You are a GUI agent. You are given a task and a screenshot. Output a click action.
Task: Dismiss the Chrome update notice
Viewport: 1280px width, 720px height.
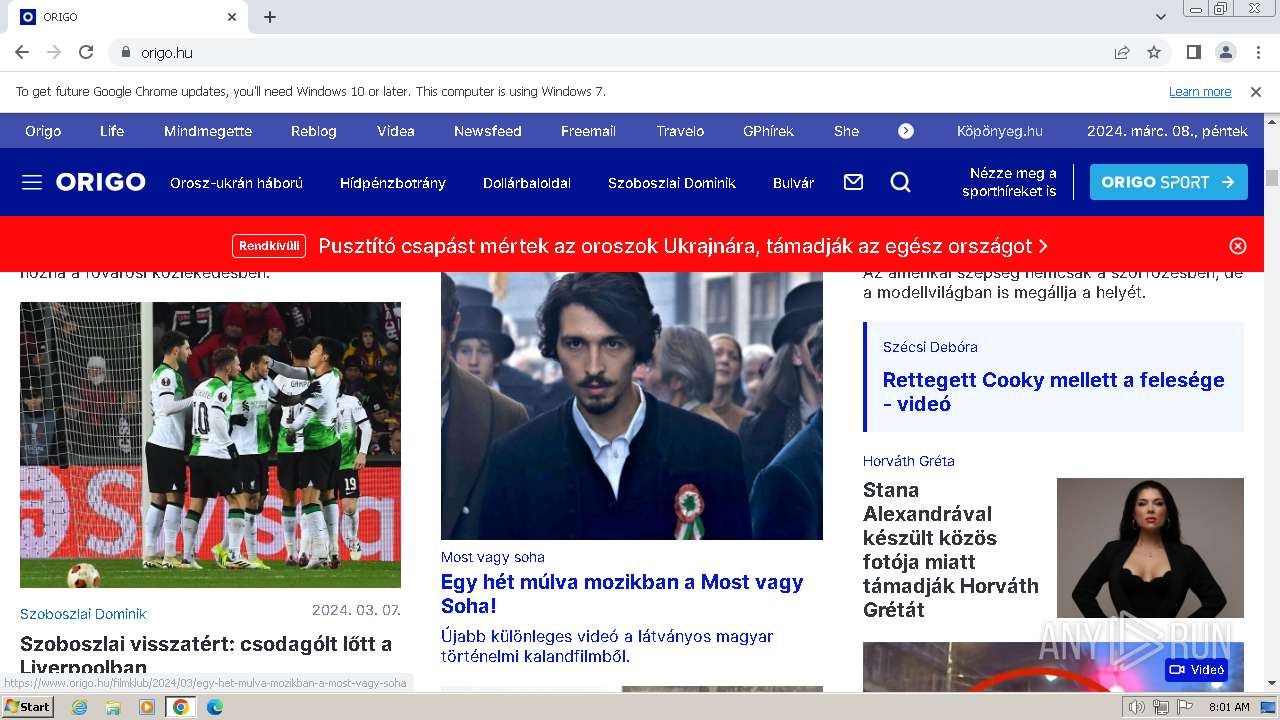point(1256,92)
